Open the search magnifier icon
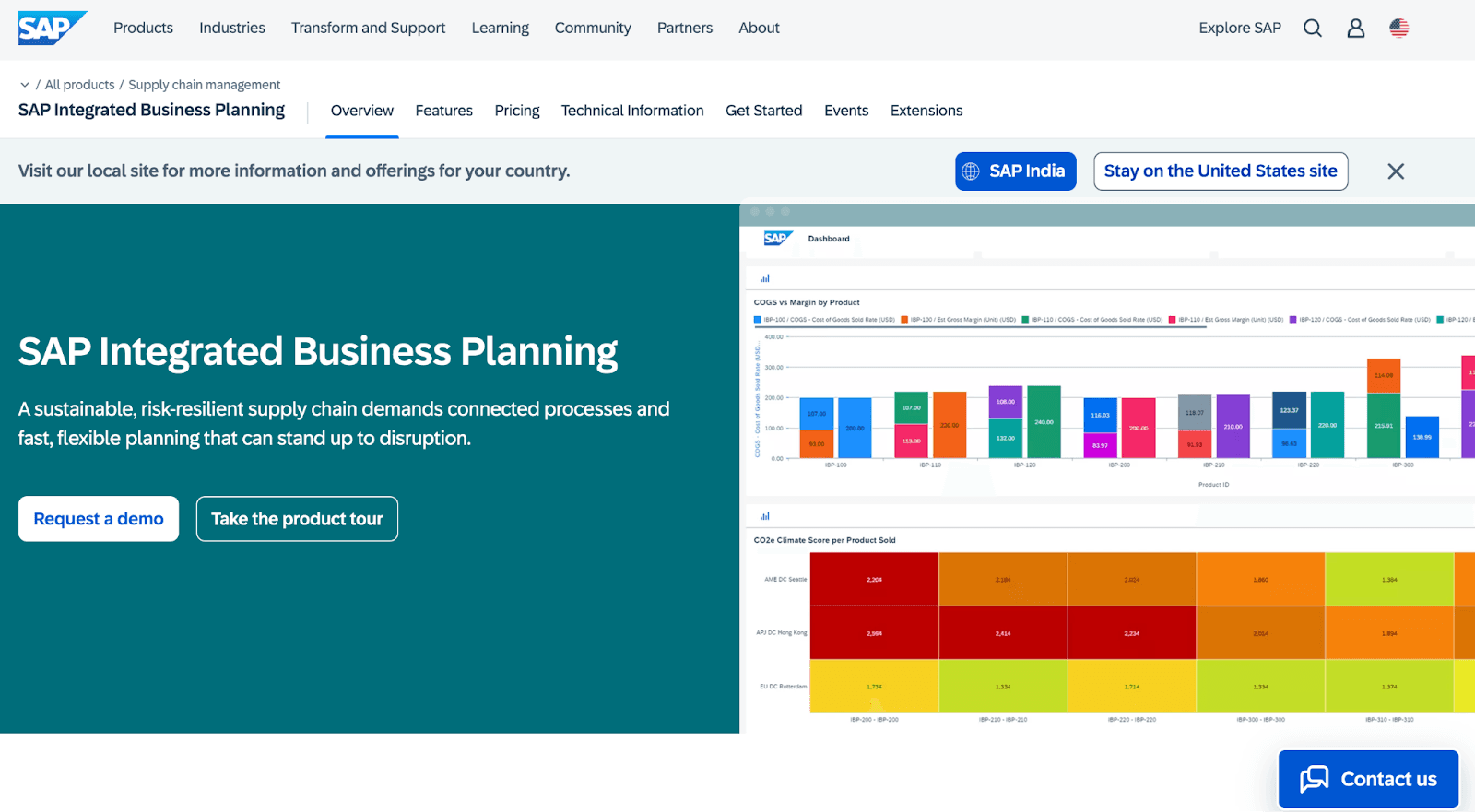The height and width of the screenshot is (812, 1475). (x=1313, y=29)
